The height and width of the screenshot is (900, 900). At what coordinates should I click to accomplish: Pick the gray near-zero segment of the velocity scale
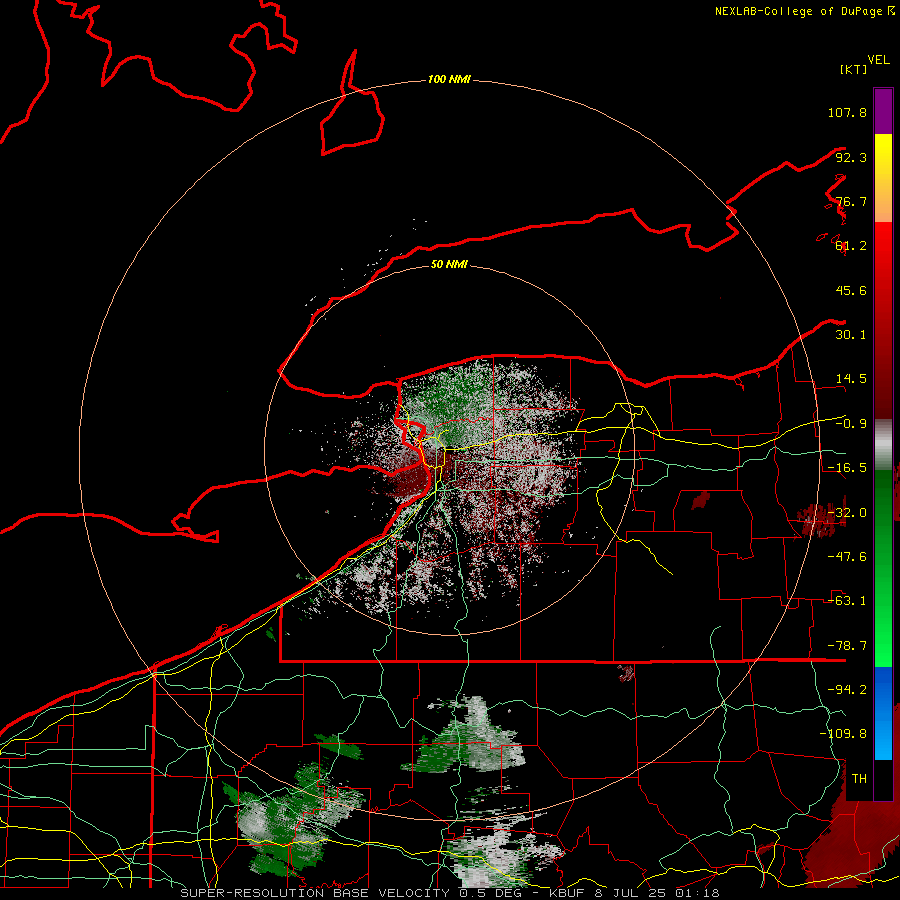coord(883,445)
